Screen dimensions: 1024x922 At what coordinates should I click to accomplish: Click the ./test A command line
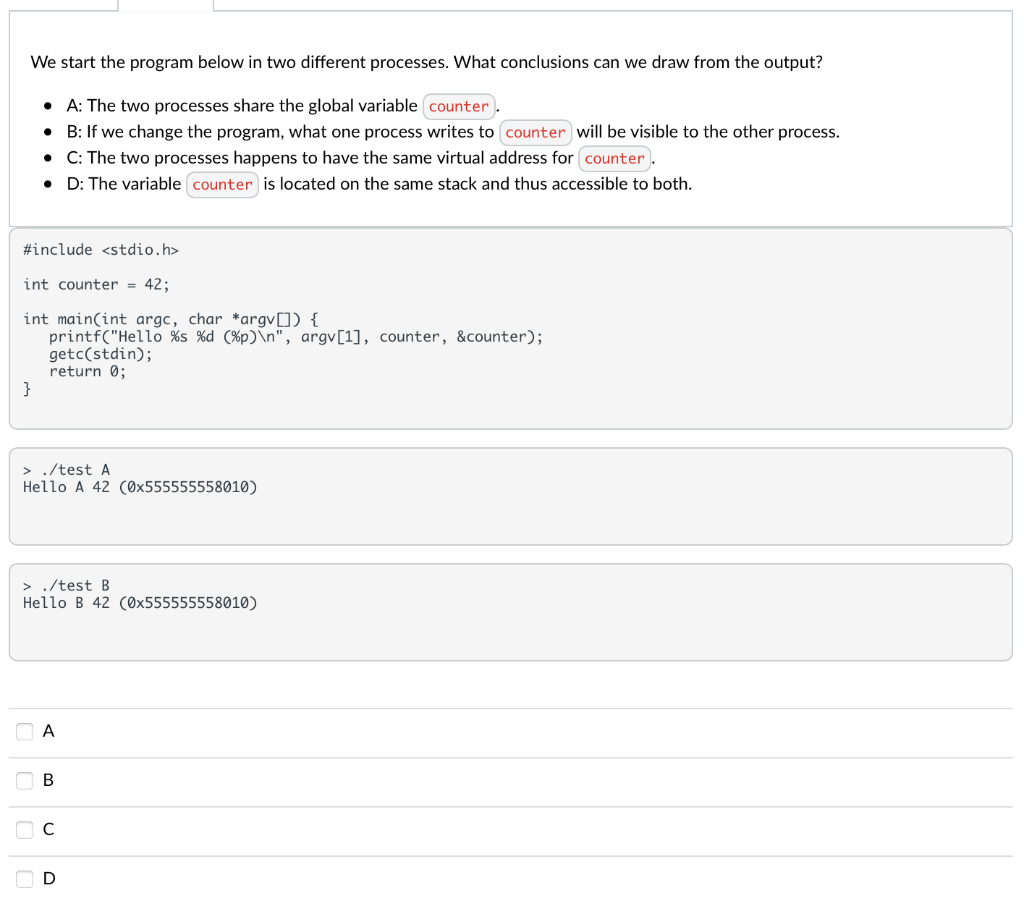point(67,470)
